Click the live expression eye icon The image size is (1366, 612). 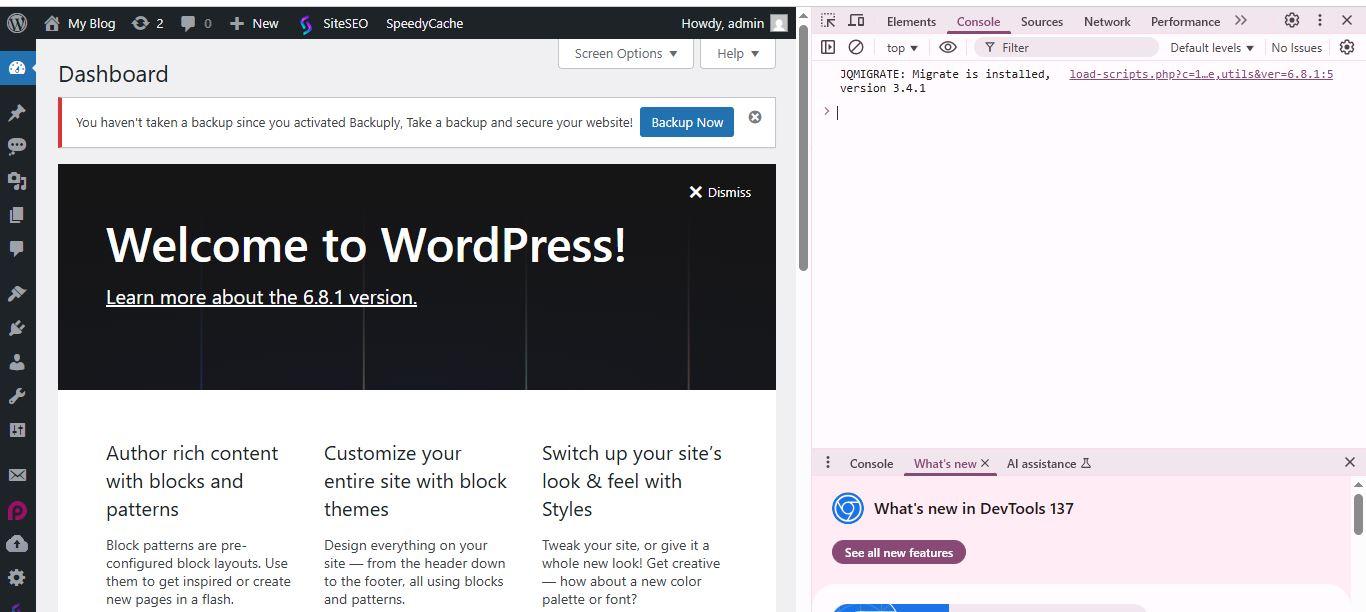pyautogui.click(x=948, y=47)
